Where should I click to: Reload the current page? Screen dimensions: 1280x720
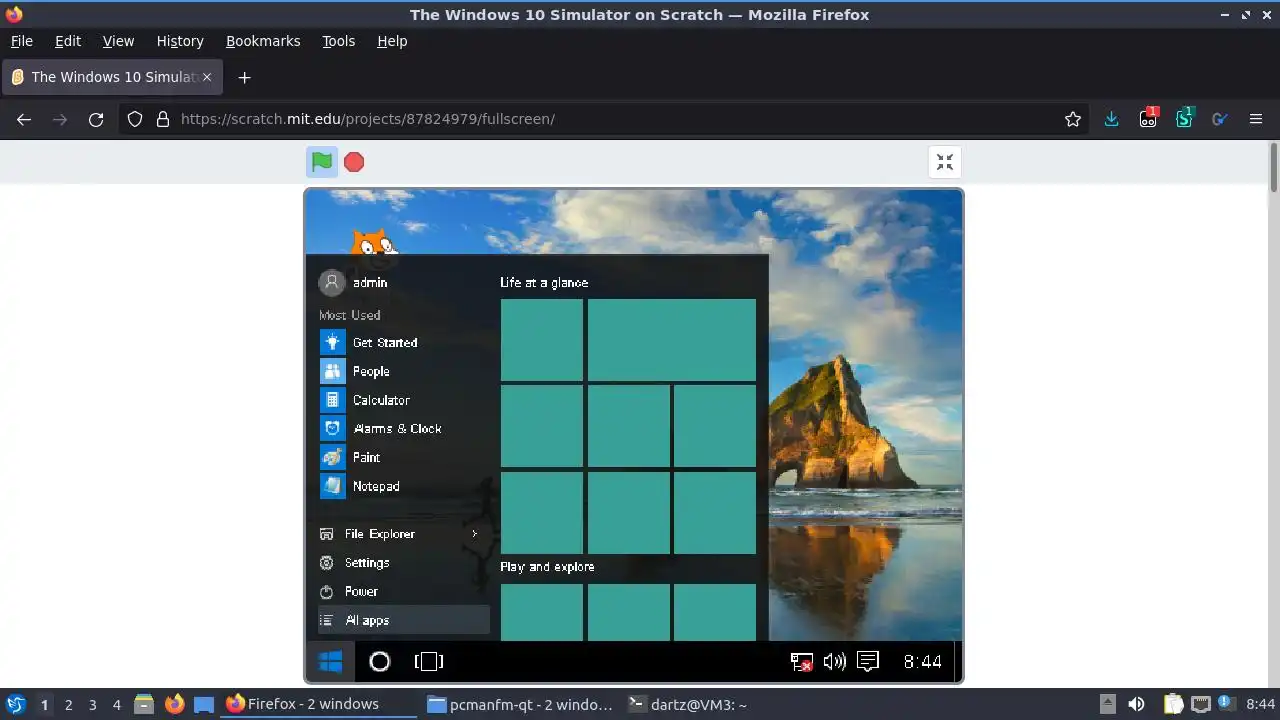coord(96,119)
